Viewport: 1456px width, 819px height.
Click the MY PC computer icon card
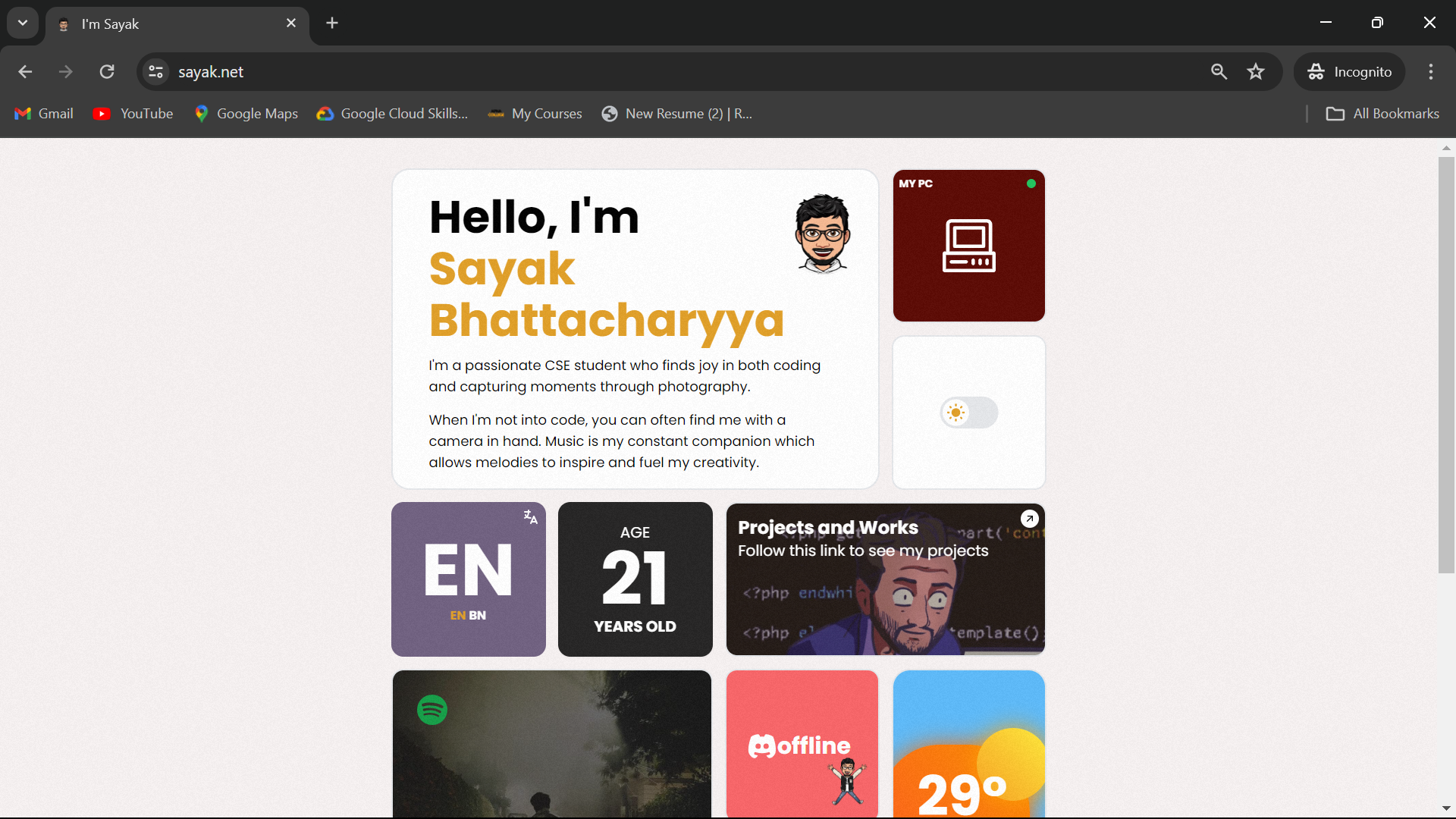coord(968,246)
